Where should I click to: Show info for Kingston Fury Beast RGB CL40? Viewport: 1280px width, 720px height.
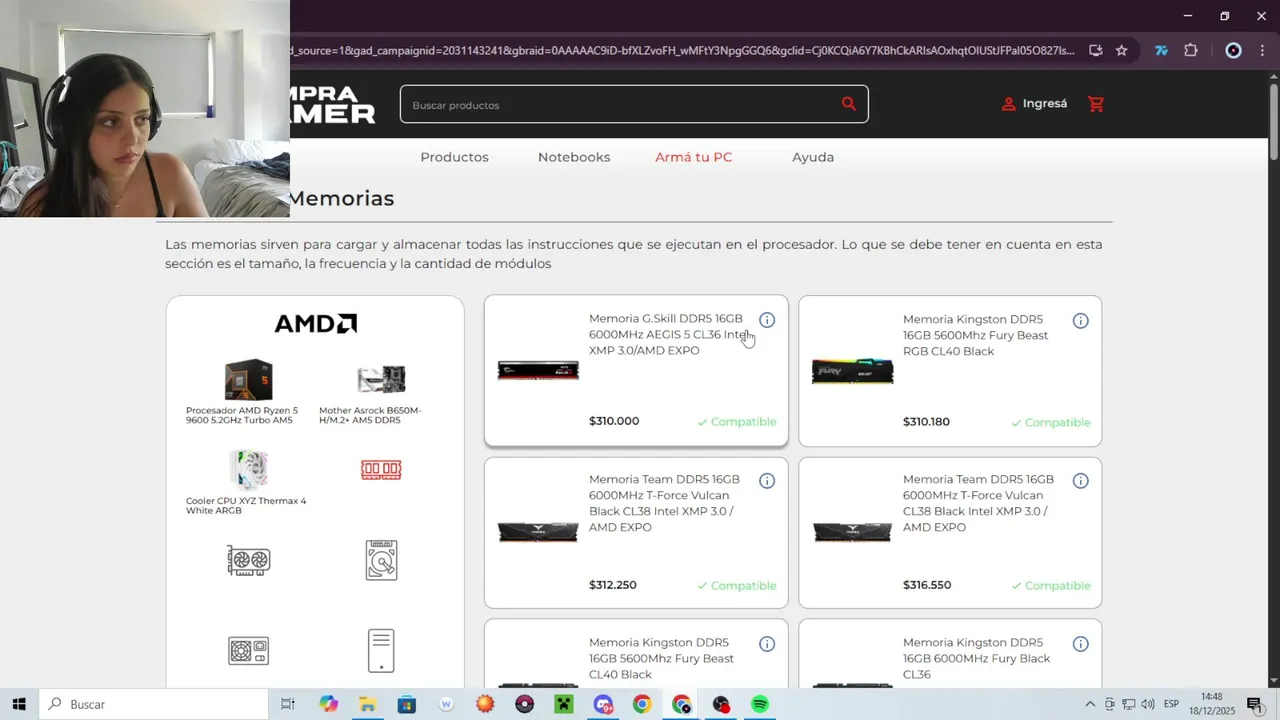(1081, 321)
